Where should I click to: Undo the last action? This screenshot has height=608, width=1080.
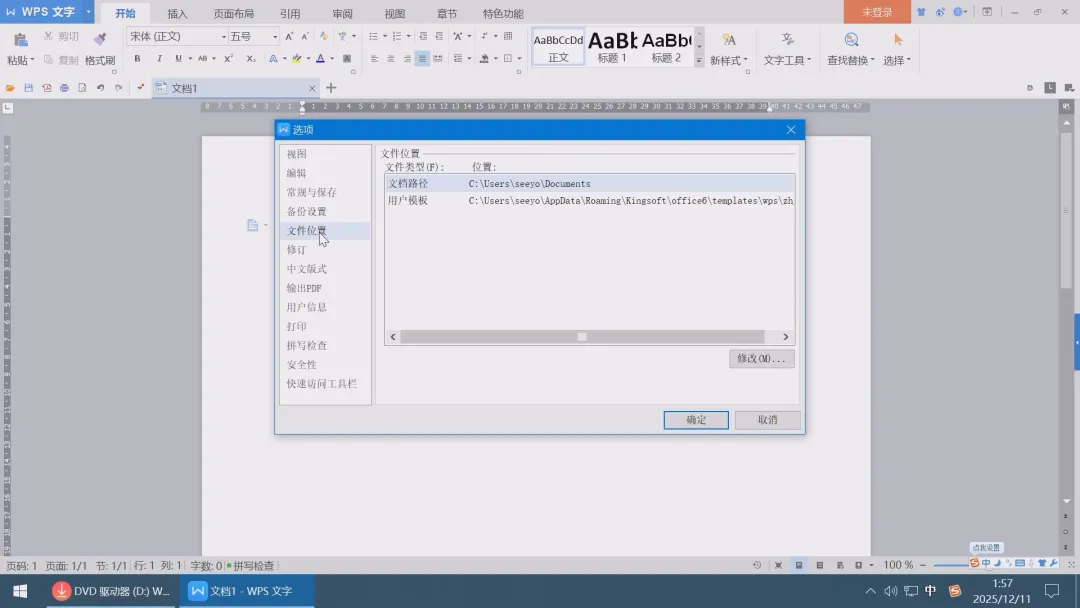pos(101,88)
